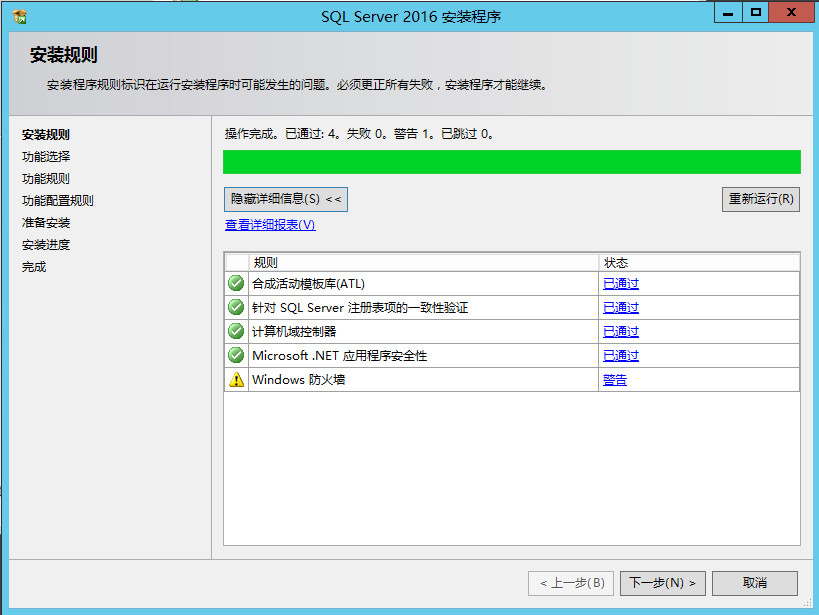This screenshot has height=615, width=819.
Task: Select 安装进度 step in left sidebar
Action: pyautogui.click(x=46, y=245)
